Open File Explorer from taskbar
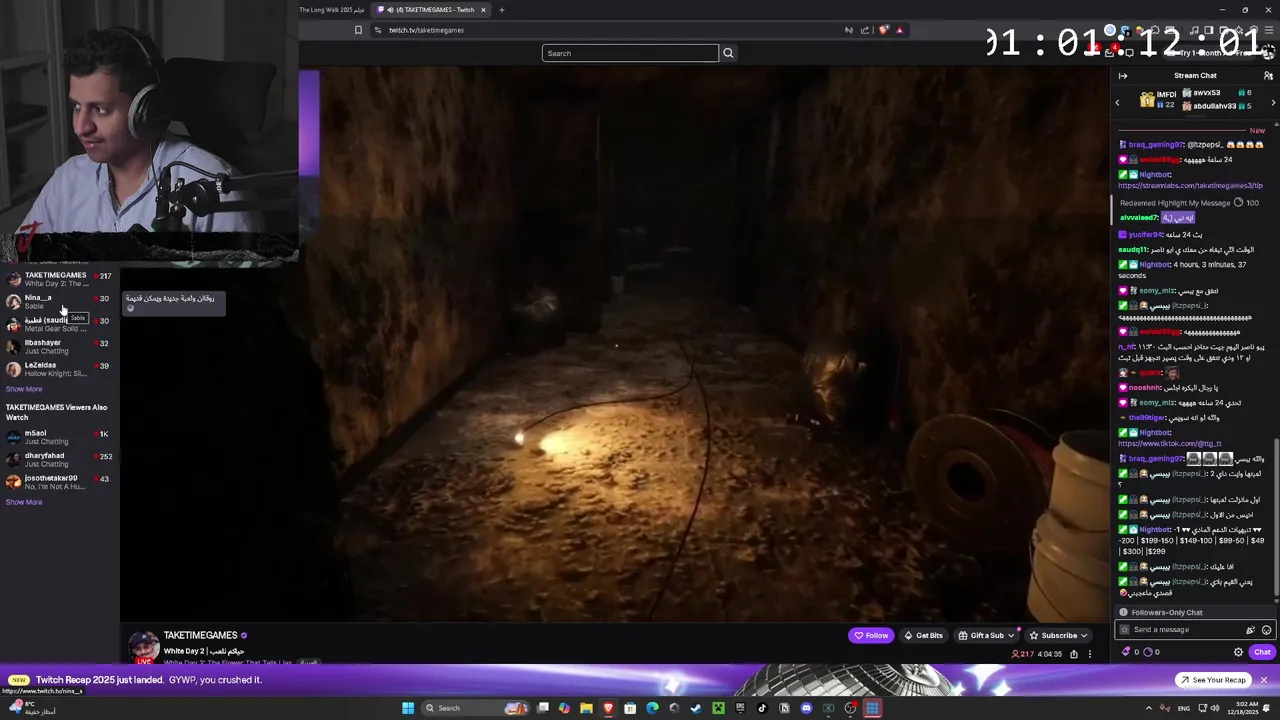 [x=586, y=708]
